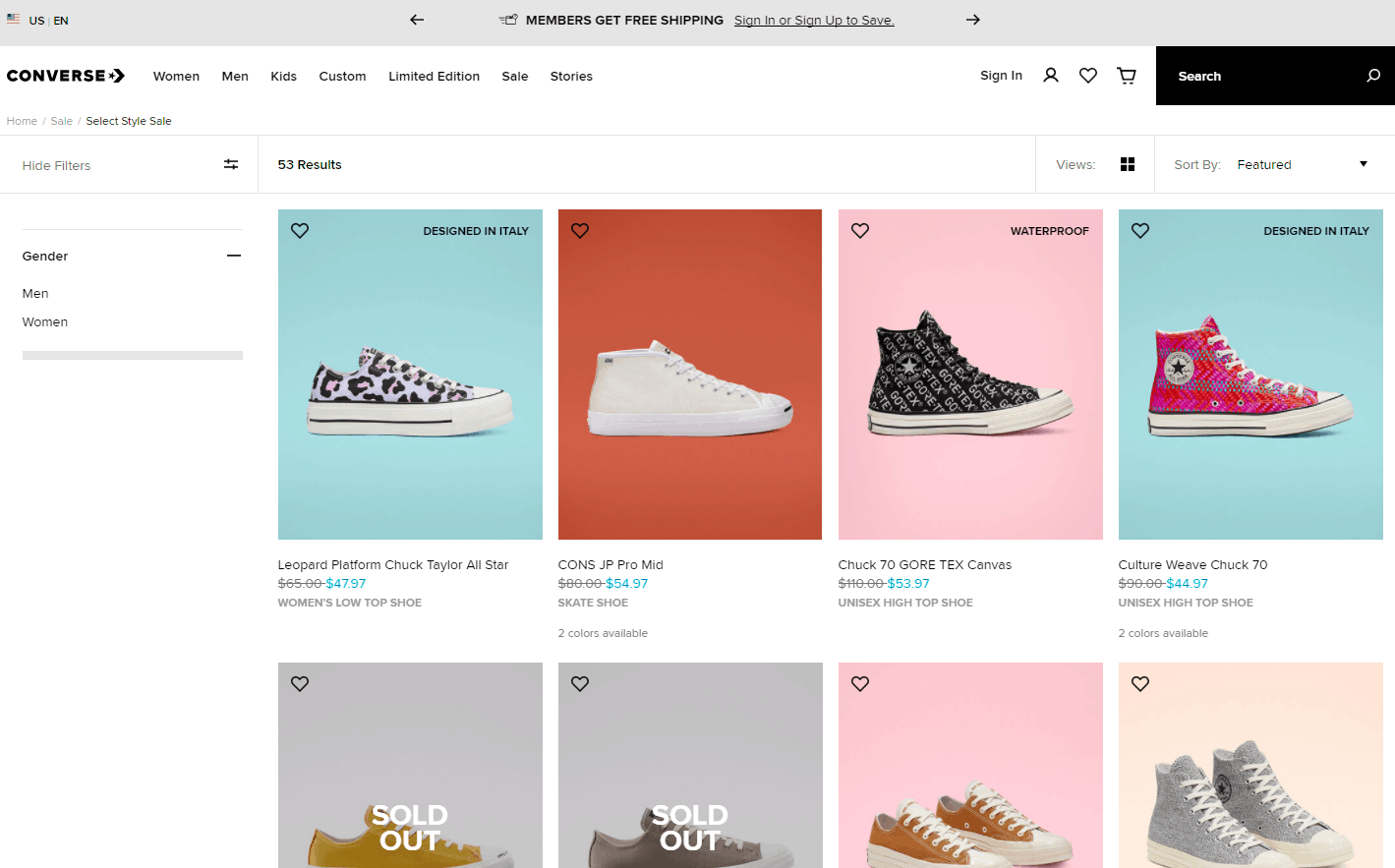Click the $54.97 sale price

pos(627,583)
